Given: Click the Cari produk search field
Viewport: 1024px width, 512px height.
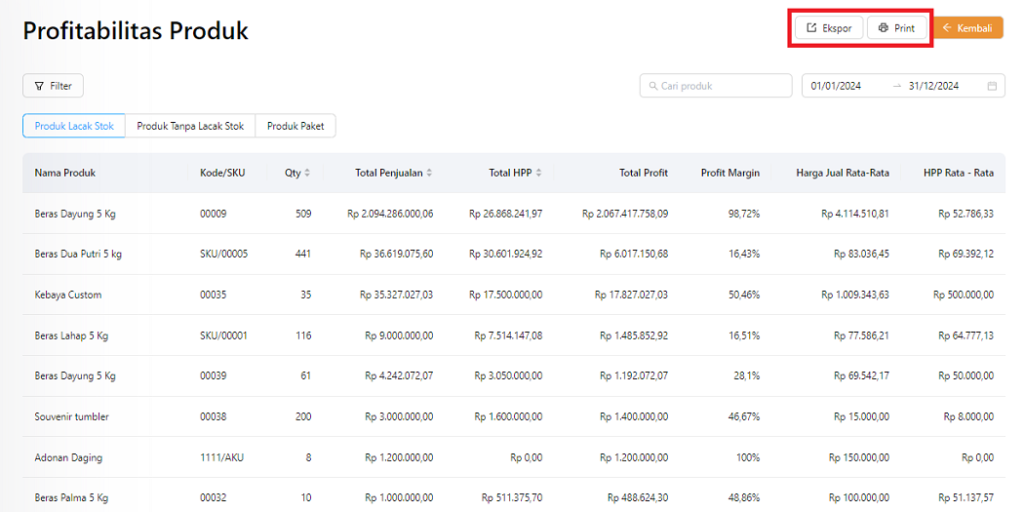Looking at the screenshot, I should click(716, 86).
